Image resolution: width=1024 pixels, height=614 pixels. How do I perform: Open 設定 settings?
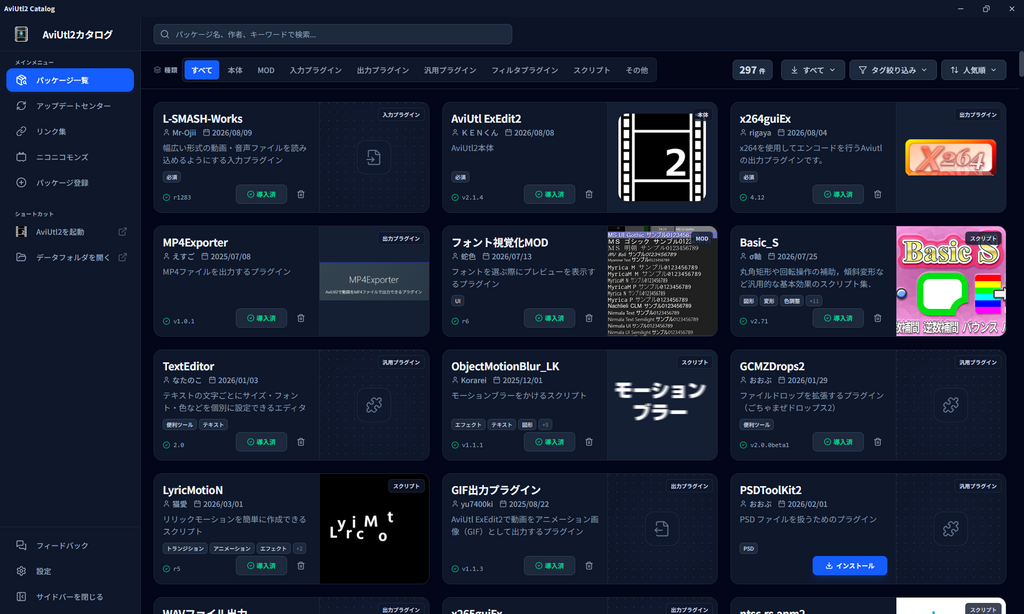coord(70,571)
